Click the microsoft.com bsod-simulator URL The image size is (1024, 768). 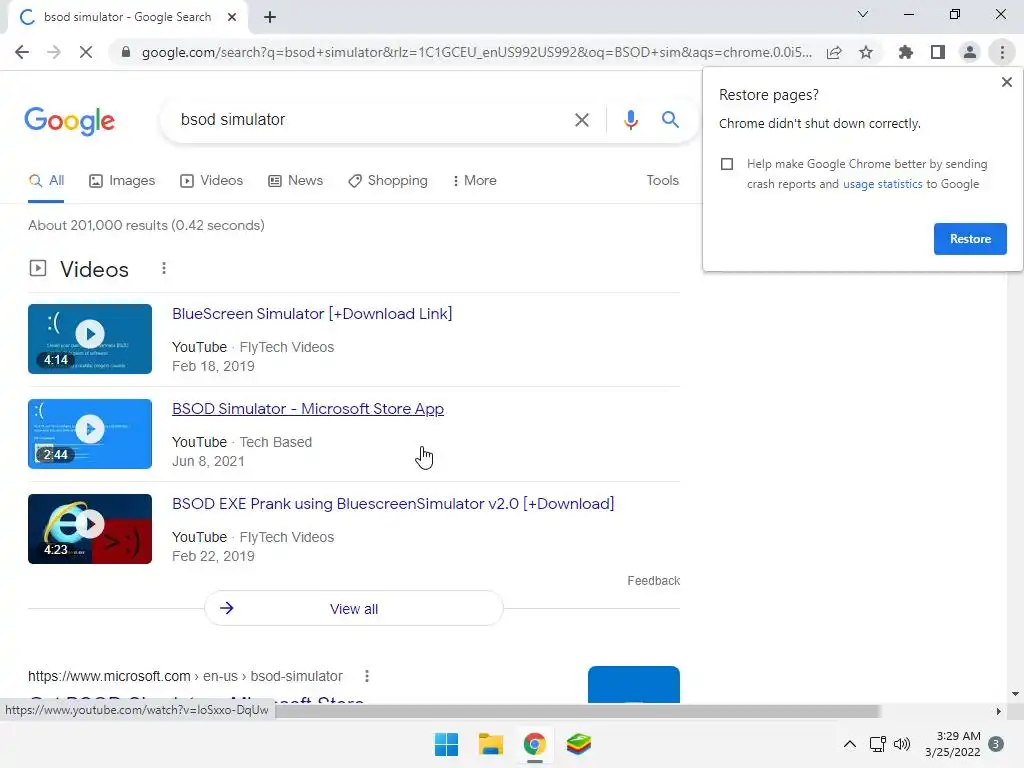(185, 676)
